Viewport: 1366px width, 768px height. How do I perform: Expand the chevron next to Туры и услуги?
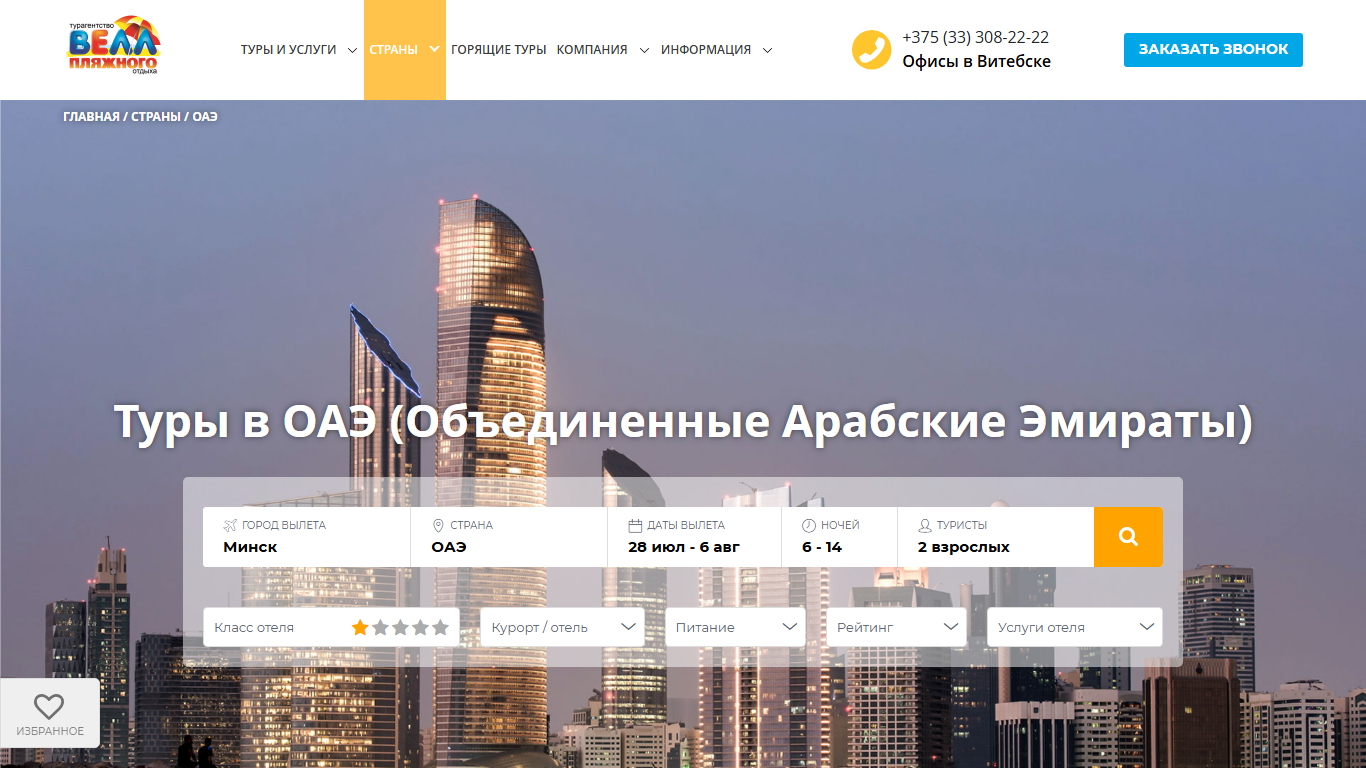(x=352, y=50)
